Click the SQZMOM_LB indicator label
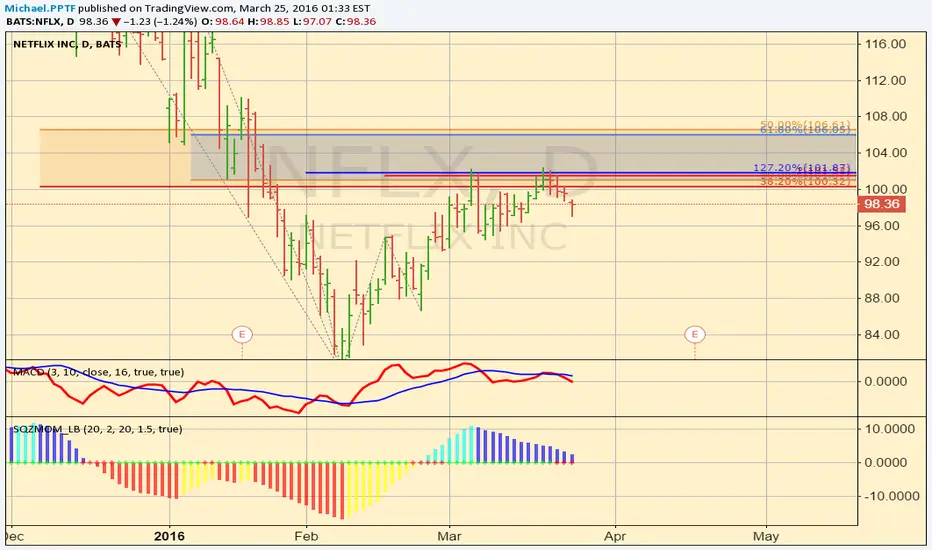 pyautogui.click(x=97, y=429)
